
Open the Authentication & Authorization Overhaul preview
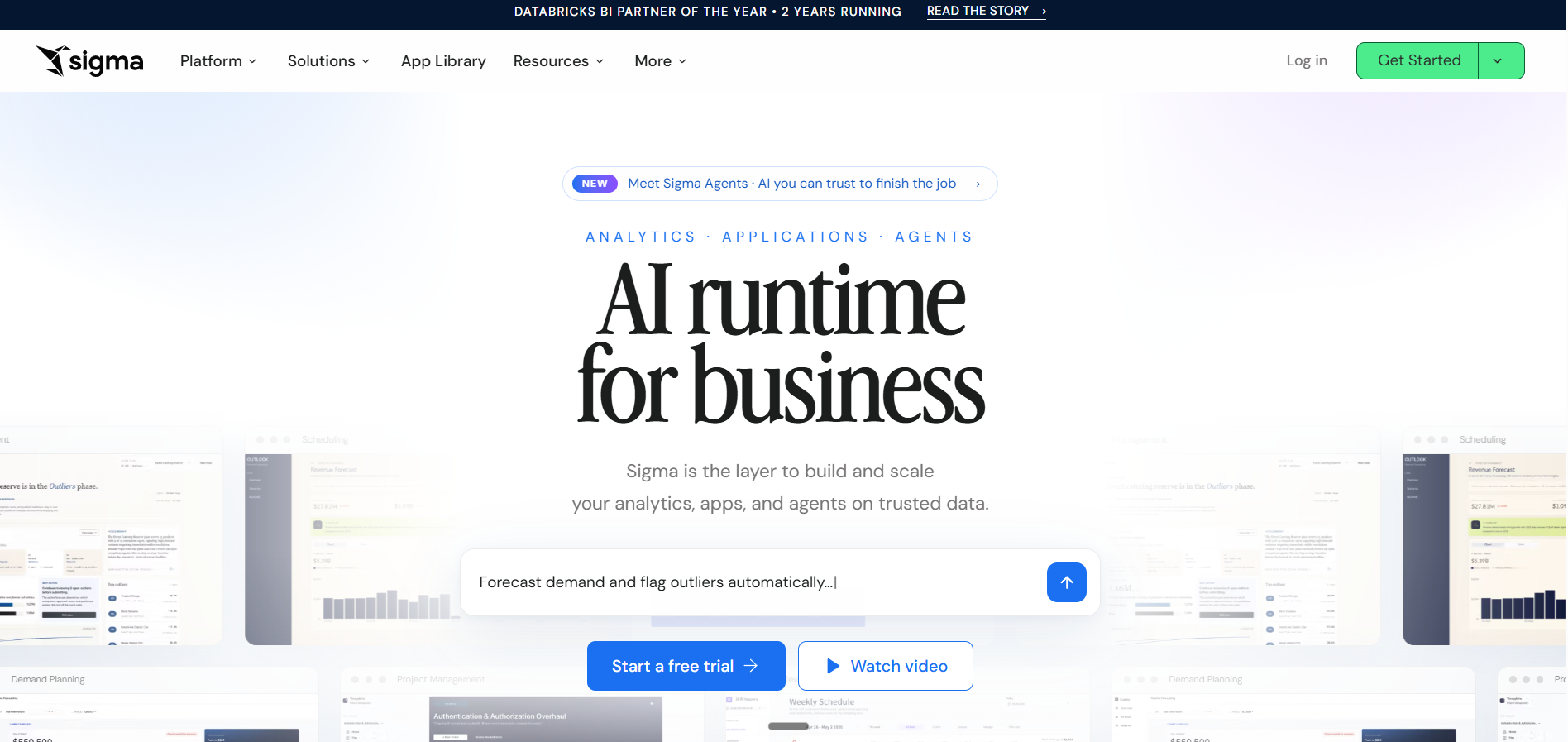pyautogui.click(x=546, y=719)
